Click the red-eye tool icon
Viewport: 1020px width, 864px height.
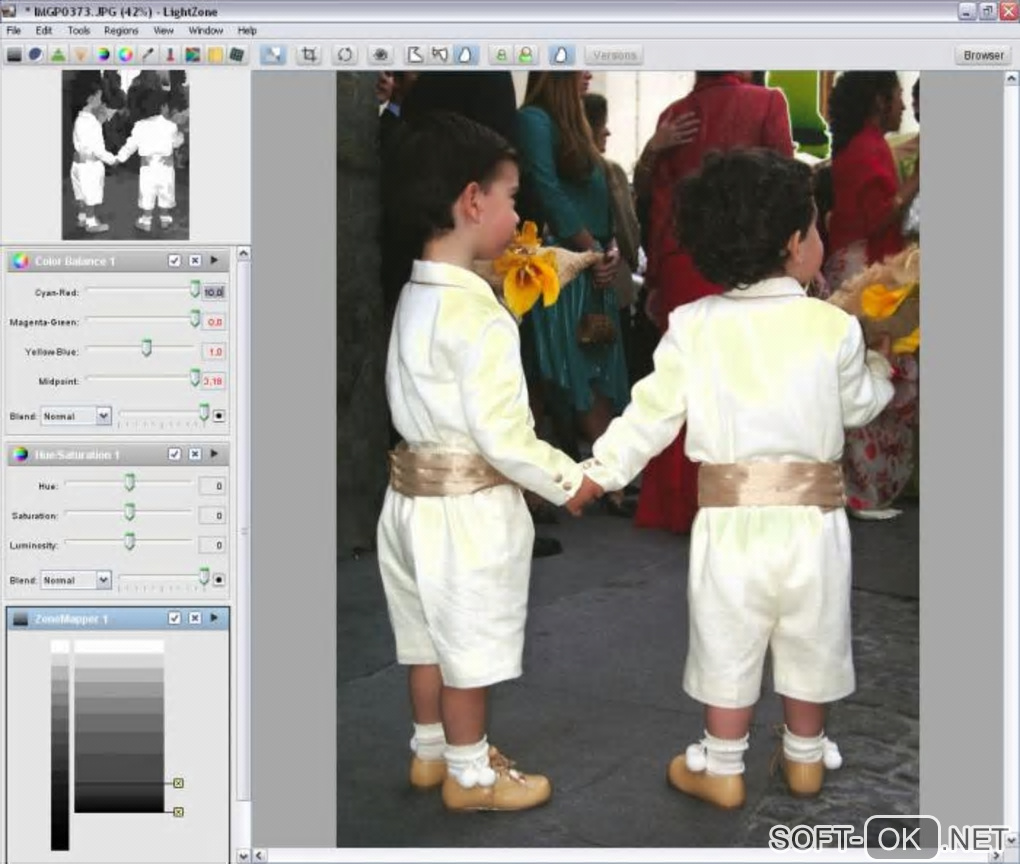[379, 55]
